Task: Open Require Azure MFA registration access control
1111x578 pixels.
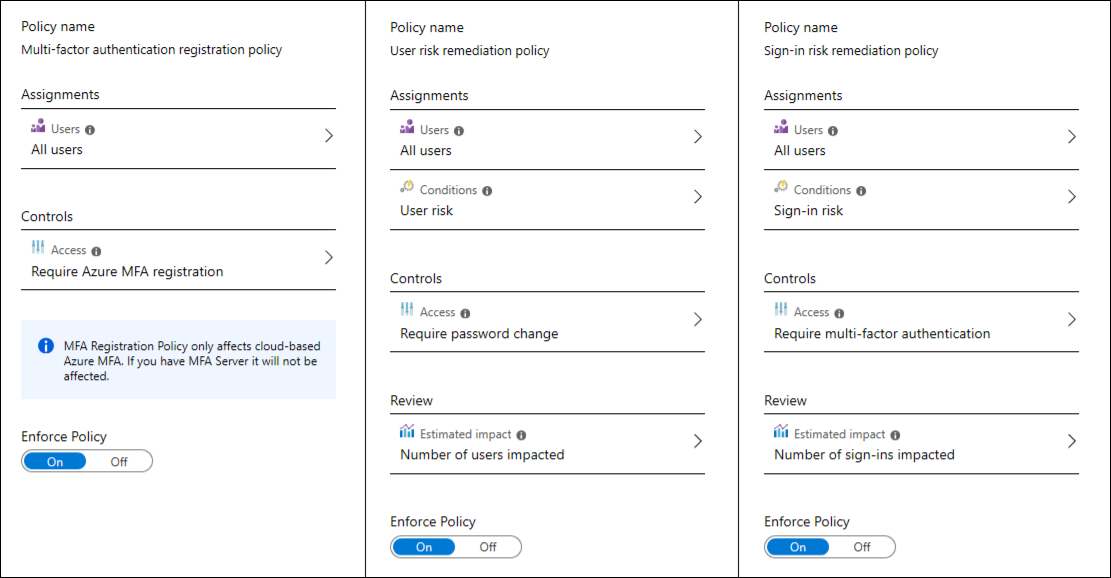Action: click(127, 272)
